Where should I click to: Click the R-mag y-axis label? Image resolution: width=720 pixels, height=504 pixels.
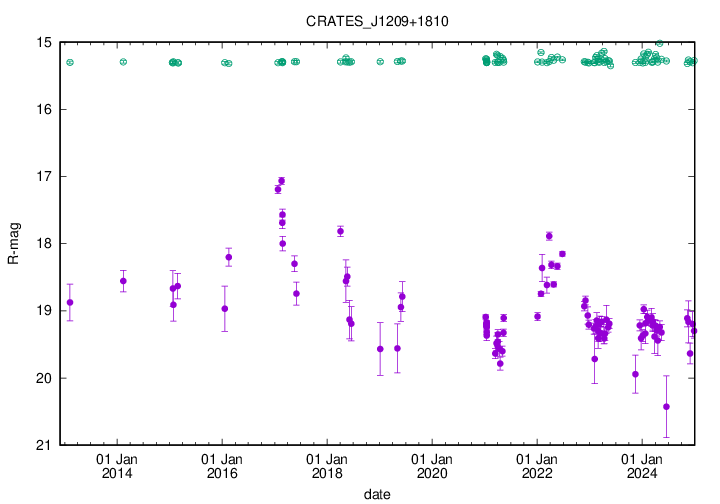point(13,243)
